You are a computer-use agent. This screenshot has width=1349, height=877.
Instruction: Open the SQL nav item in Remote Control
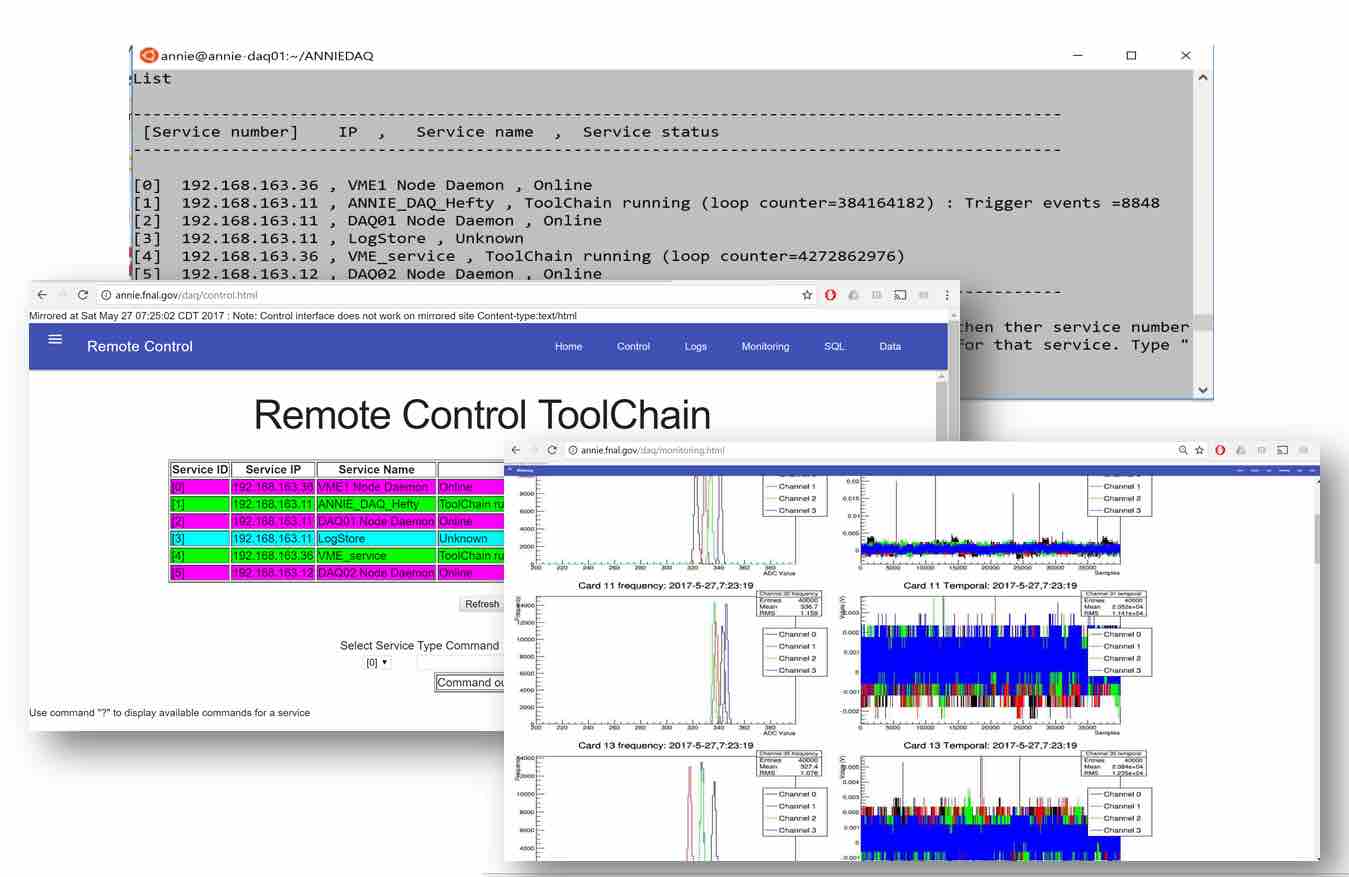click(x=834, y=346)
